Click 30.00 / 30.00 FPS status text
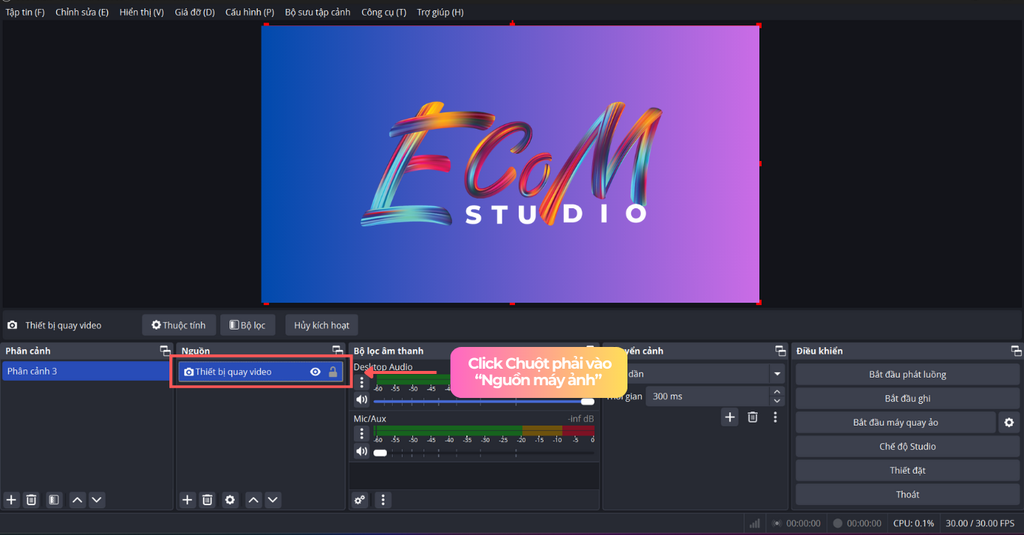Screen dimensions: 1024x535 tap(980, 523)
